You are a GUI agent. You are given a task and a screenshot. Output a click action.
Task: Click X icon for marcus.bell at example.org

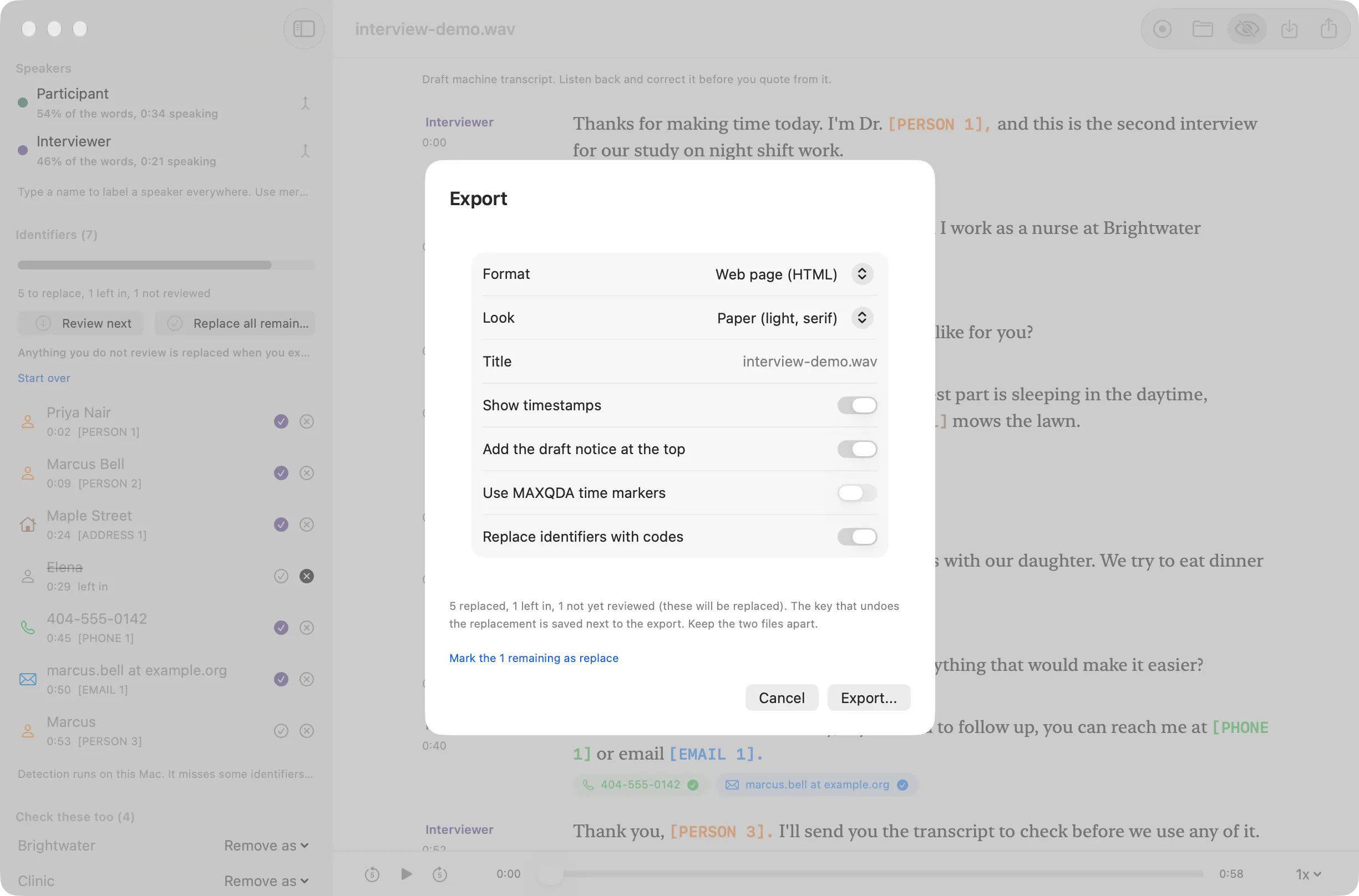pos(306,679)
